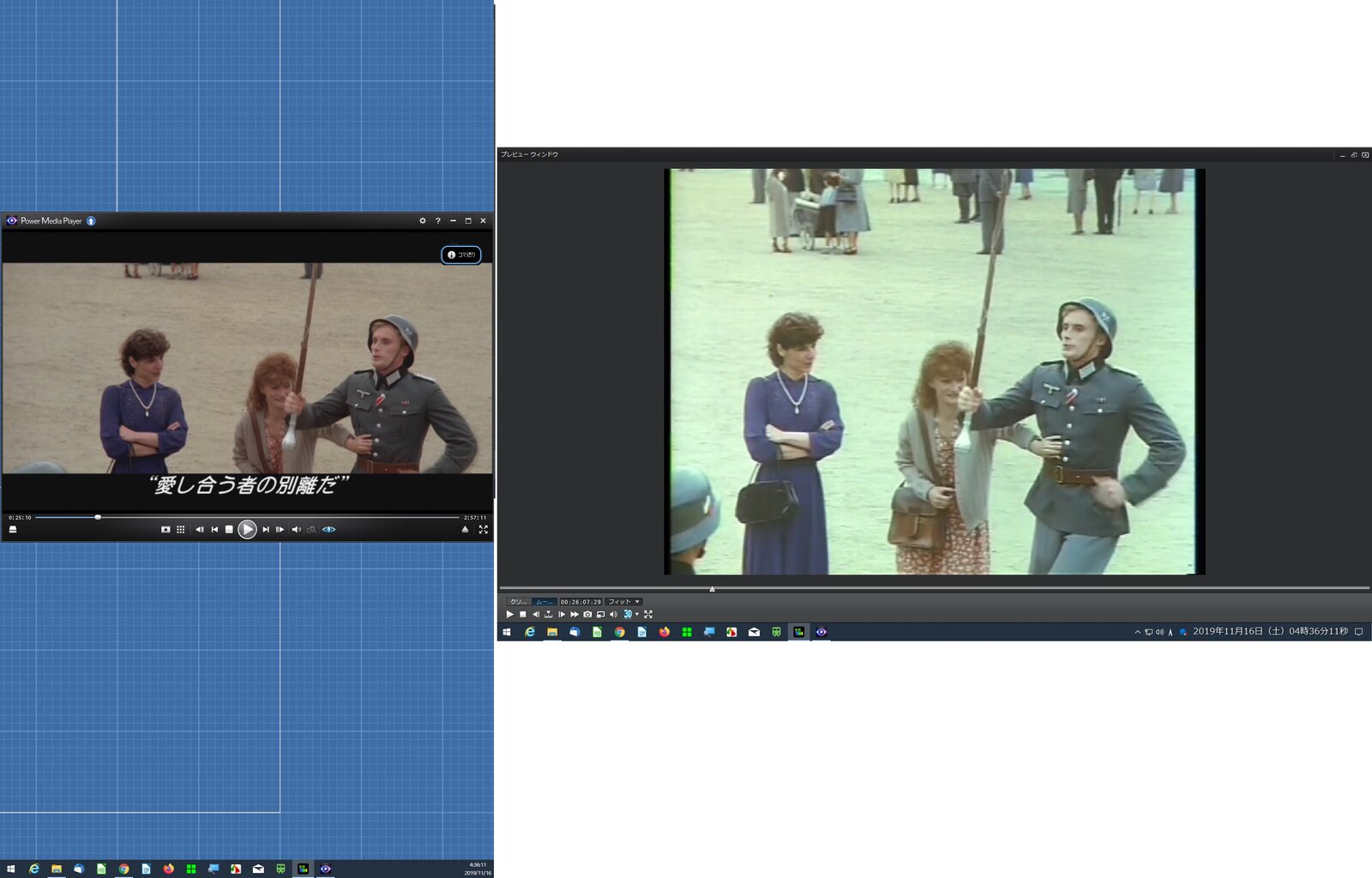
Task: Click the preview video frame
Action: 934,371
